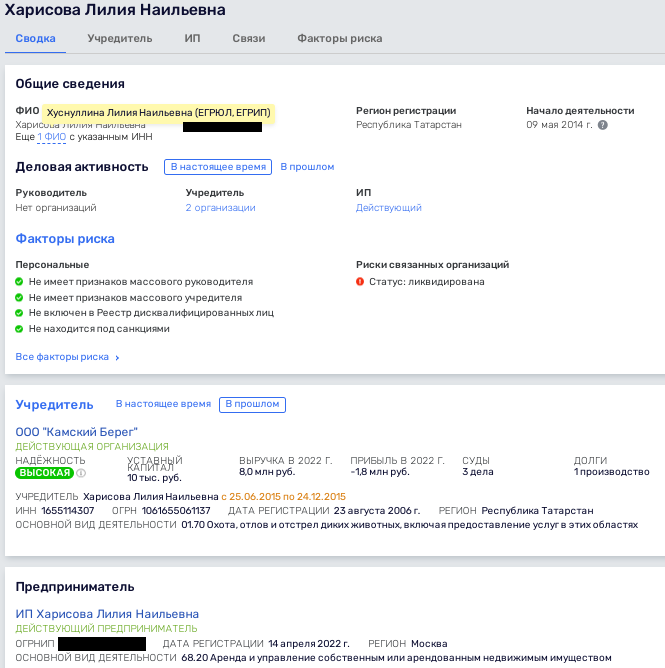Image resolution: width=665 pixels, height=668 pixels.
Task: Click 'Не находится под санкциями' text
Action: pos(99,329)
